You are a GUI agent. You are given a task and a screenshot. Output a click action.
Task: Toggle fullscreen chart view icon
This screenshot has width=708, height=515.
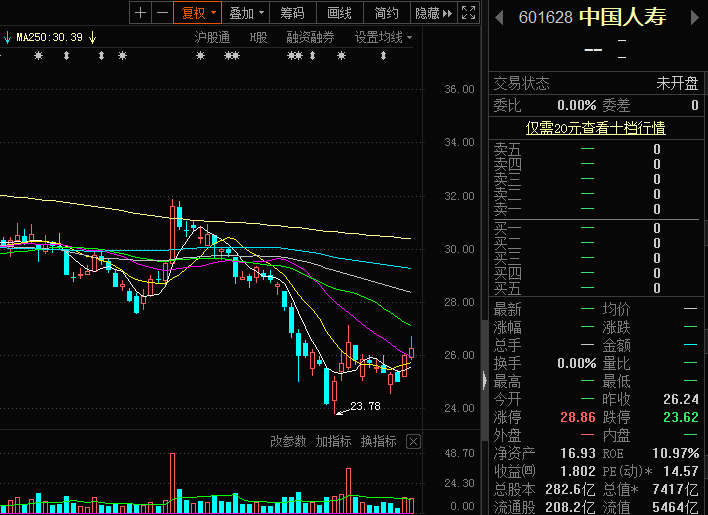point(468,13)
